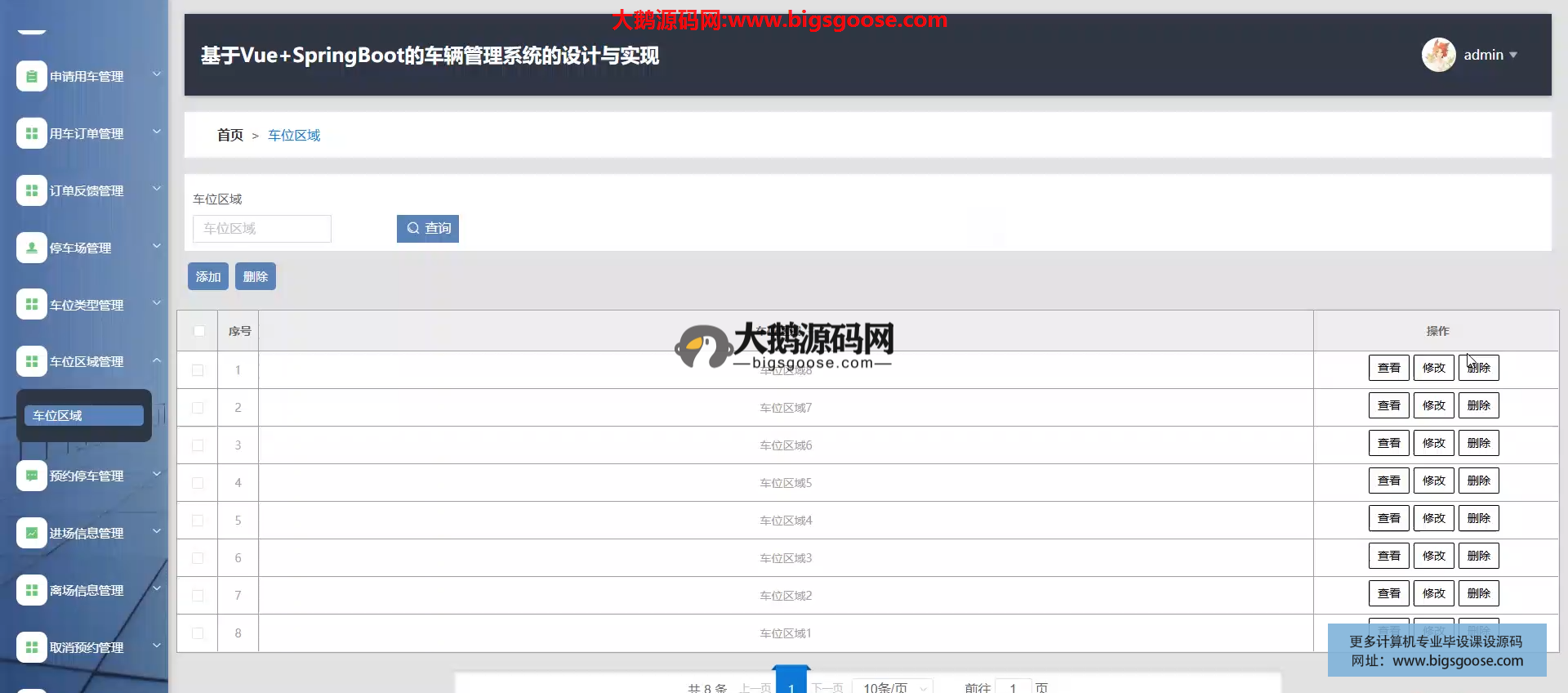
Task: Focus the 车位区域 search input field
Action: pyautogui.click(x=262, y=229)
